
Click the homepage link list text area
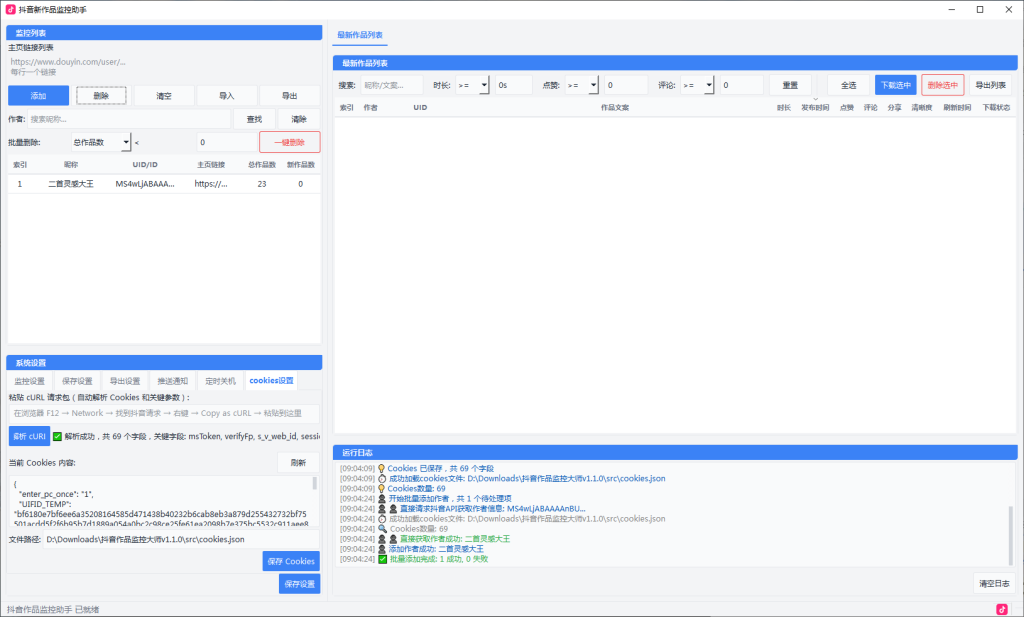pos(164,67)
